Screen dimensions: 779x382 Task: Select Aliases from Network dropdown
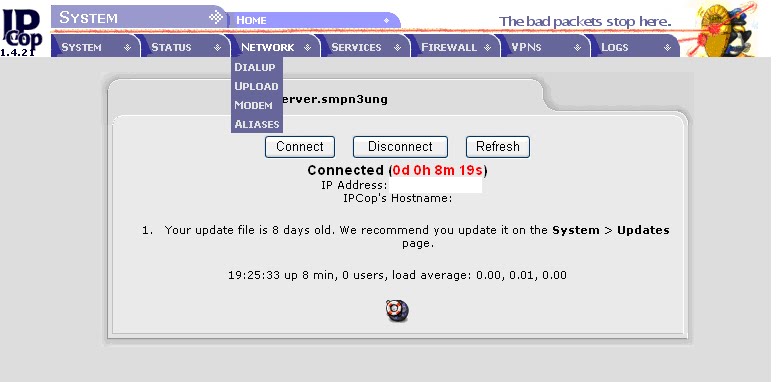click(x=257, y=124)
